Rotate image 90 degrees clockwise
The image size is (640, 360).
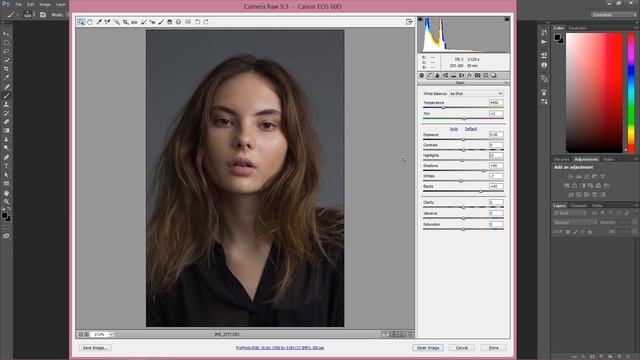click(206, 22)
